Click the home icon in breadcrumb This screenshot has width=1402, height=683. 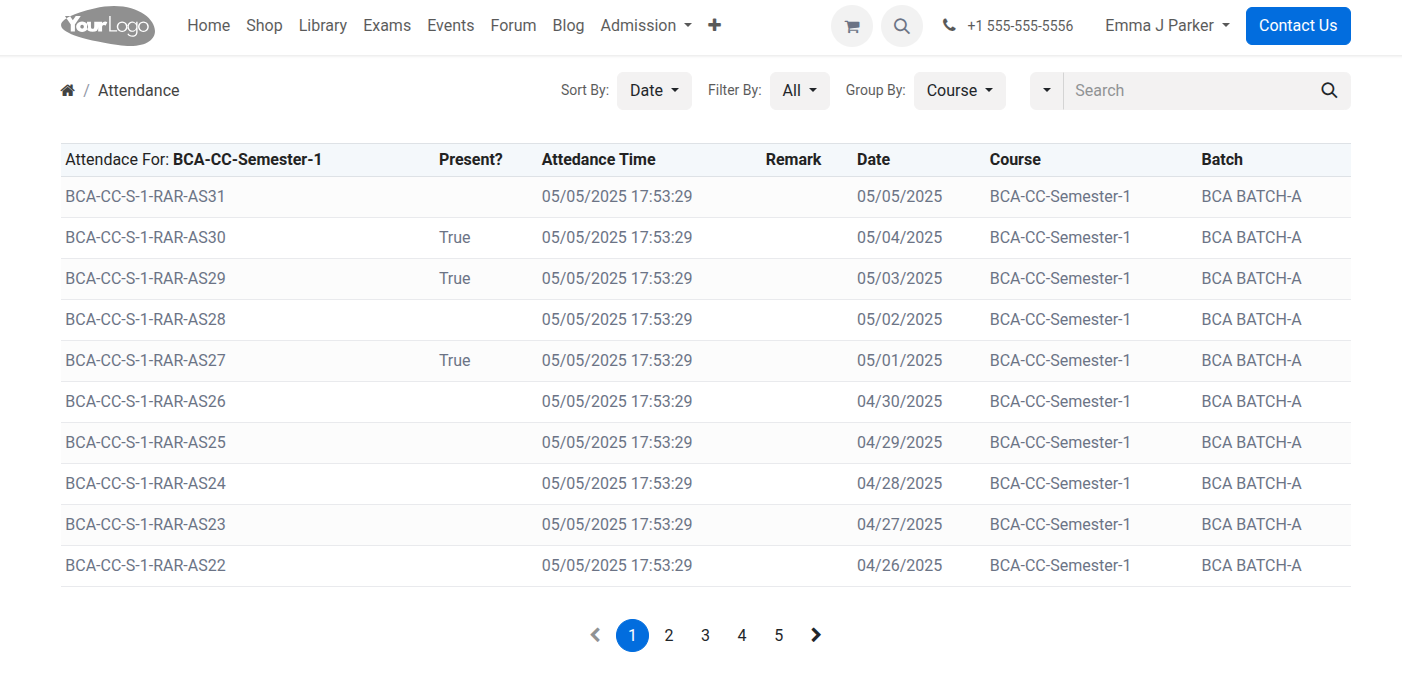click(x=68, y=91)
